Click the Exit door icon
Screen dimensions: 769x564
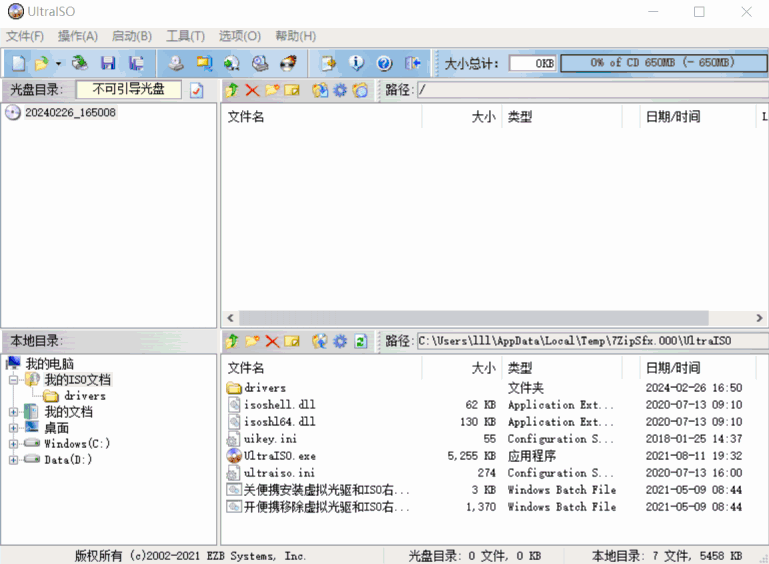coord(412,63)
